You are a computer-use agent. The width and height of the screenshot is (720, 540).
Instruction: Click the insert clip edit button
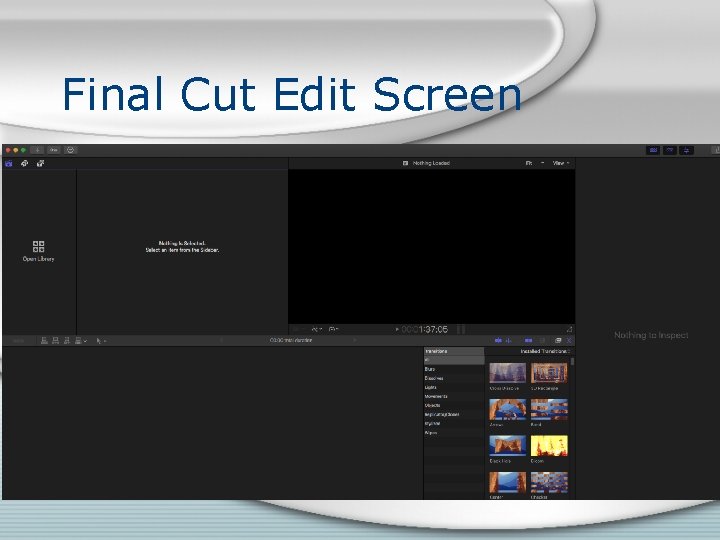pyautogui.click(x=56, y=341)
